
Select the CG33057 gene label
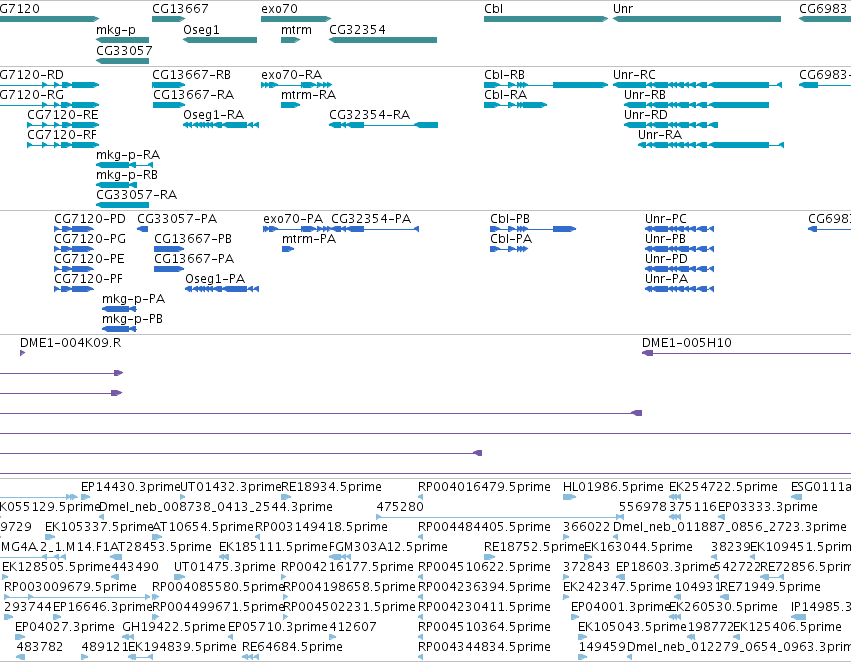(124, 50)
